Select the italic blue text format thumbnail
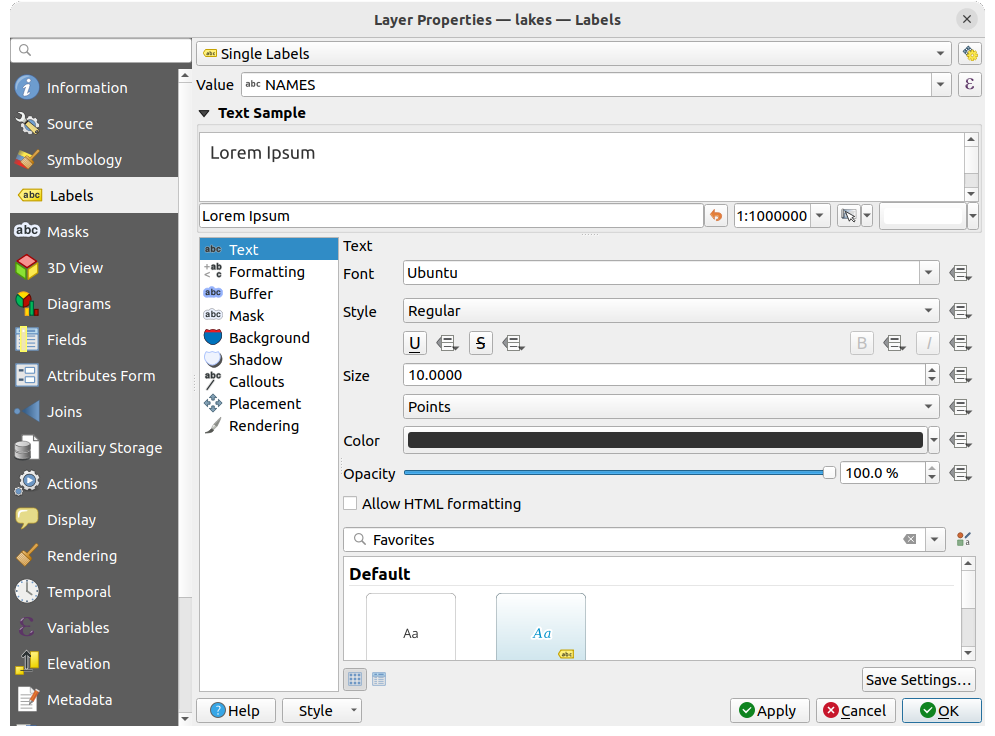995x736 pixels. tap(541, 630)
